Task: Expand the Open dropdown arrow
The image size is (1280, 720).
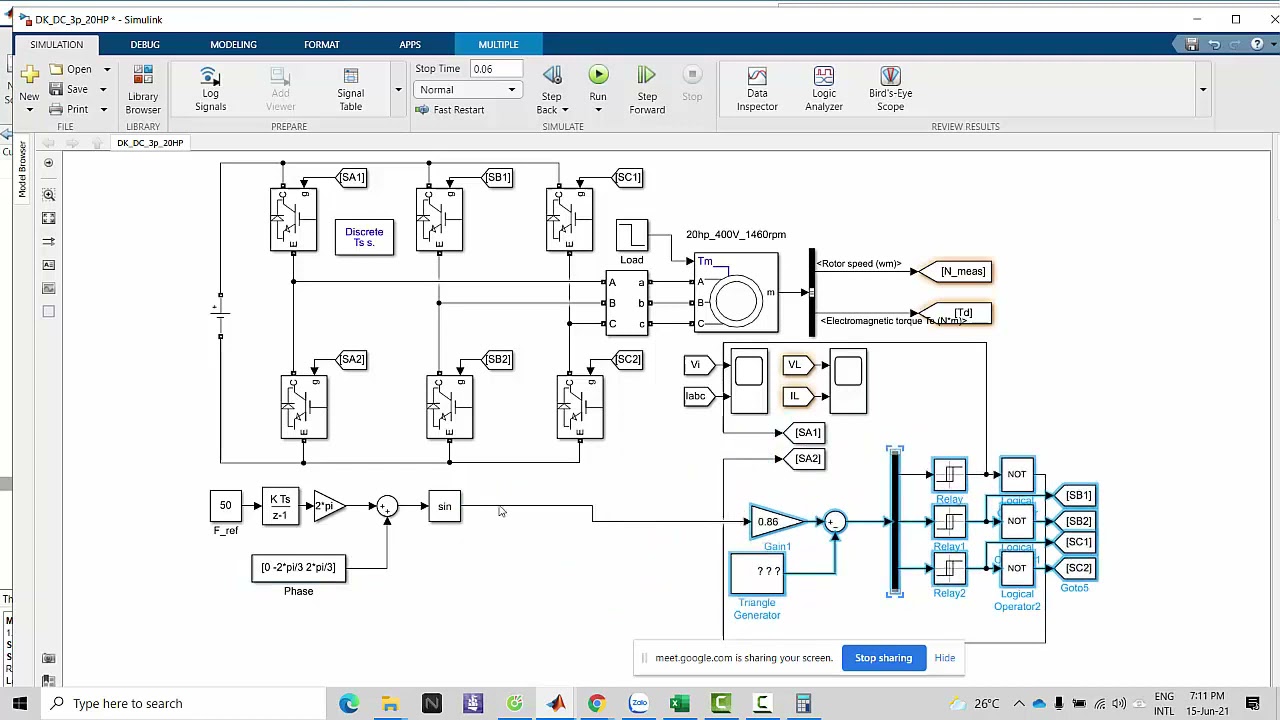Action: (107, 70)
